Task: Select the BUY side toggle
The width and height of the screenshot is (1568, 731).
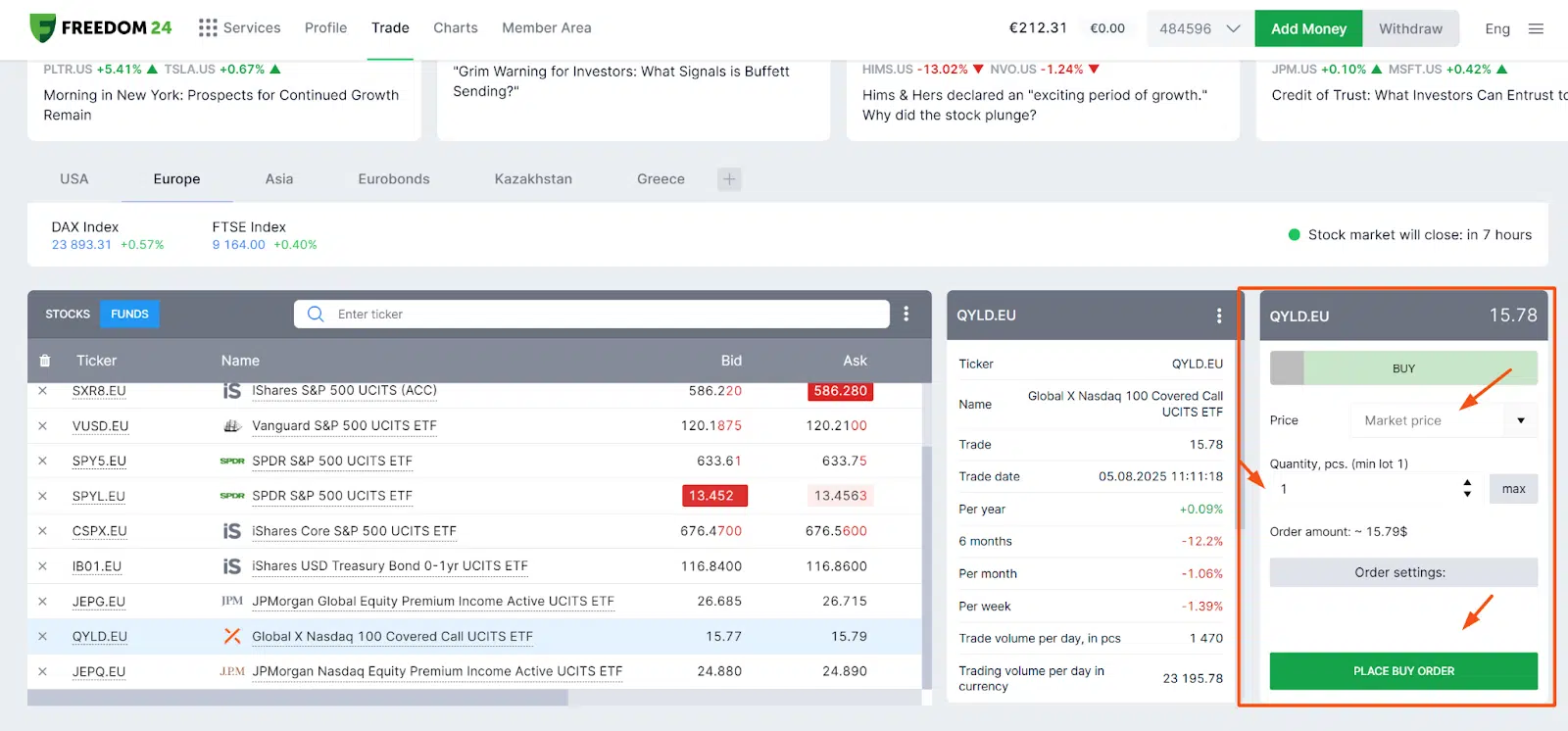Action: pyautogui.click(x=1420, y=368)
